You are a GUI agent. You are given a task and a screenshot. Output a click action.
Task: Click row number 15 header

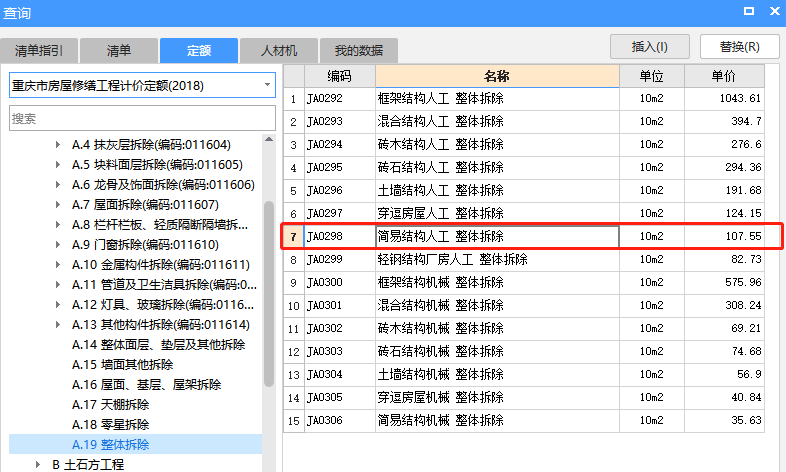coord(294,421)
